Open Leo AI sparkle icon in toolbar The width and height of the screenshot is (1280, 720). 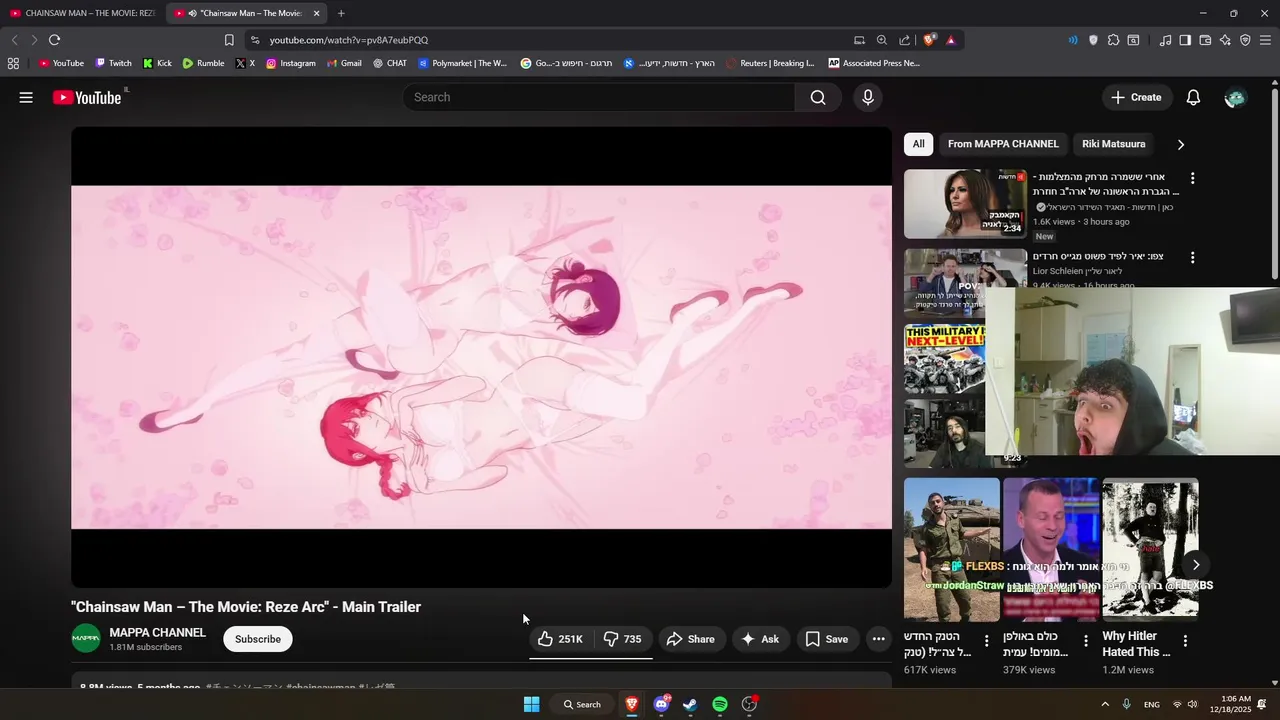pos(1225,40)
